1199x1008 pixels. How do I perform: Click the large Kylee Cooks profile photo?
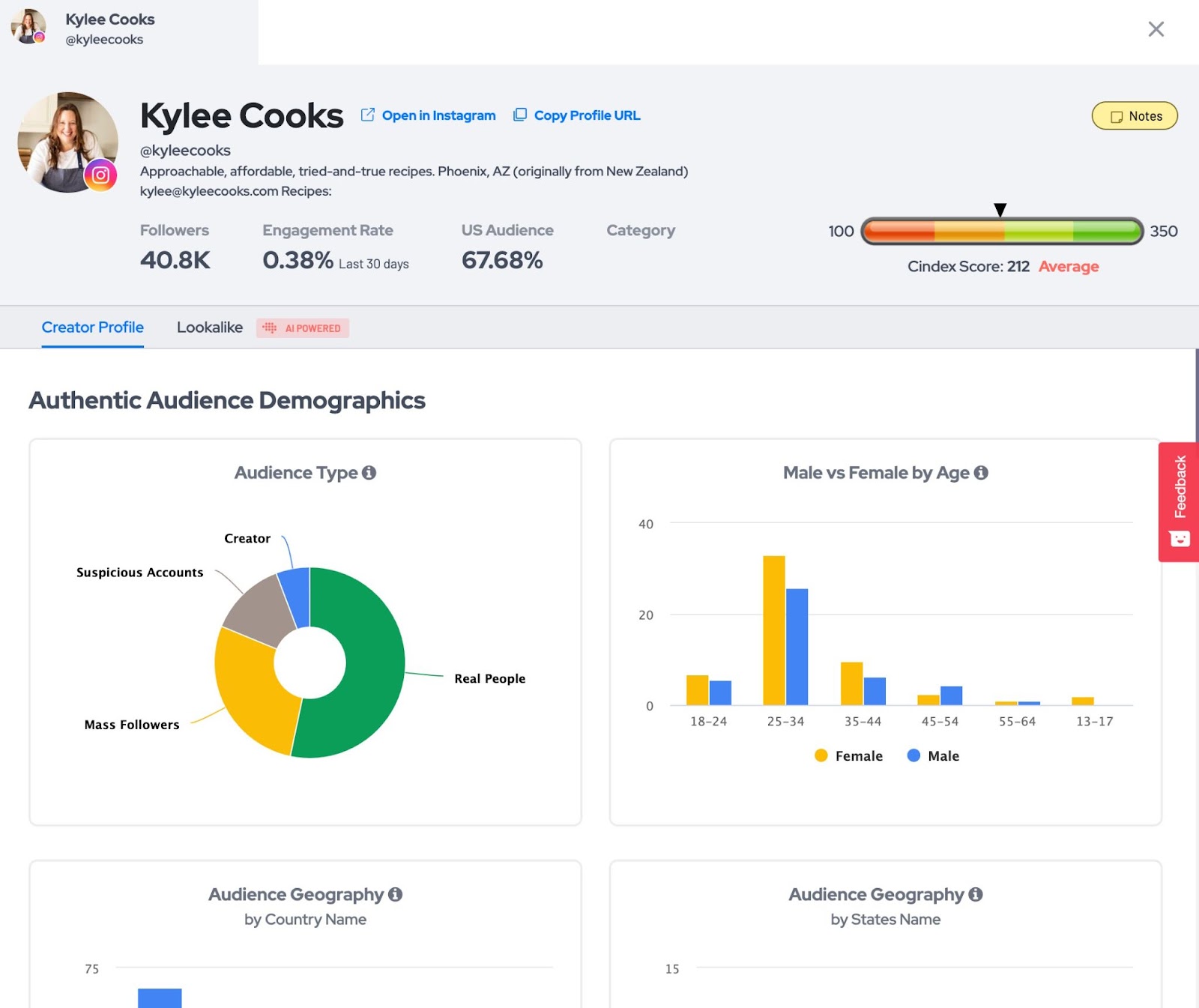point(67,142)
